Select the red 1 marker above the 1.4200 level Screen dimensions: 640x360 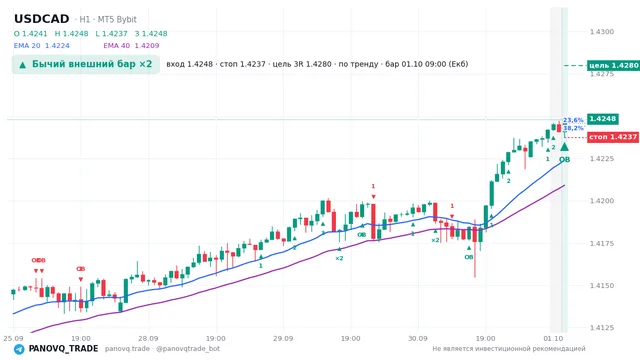click(373, 187)
